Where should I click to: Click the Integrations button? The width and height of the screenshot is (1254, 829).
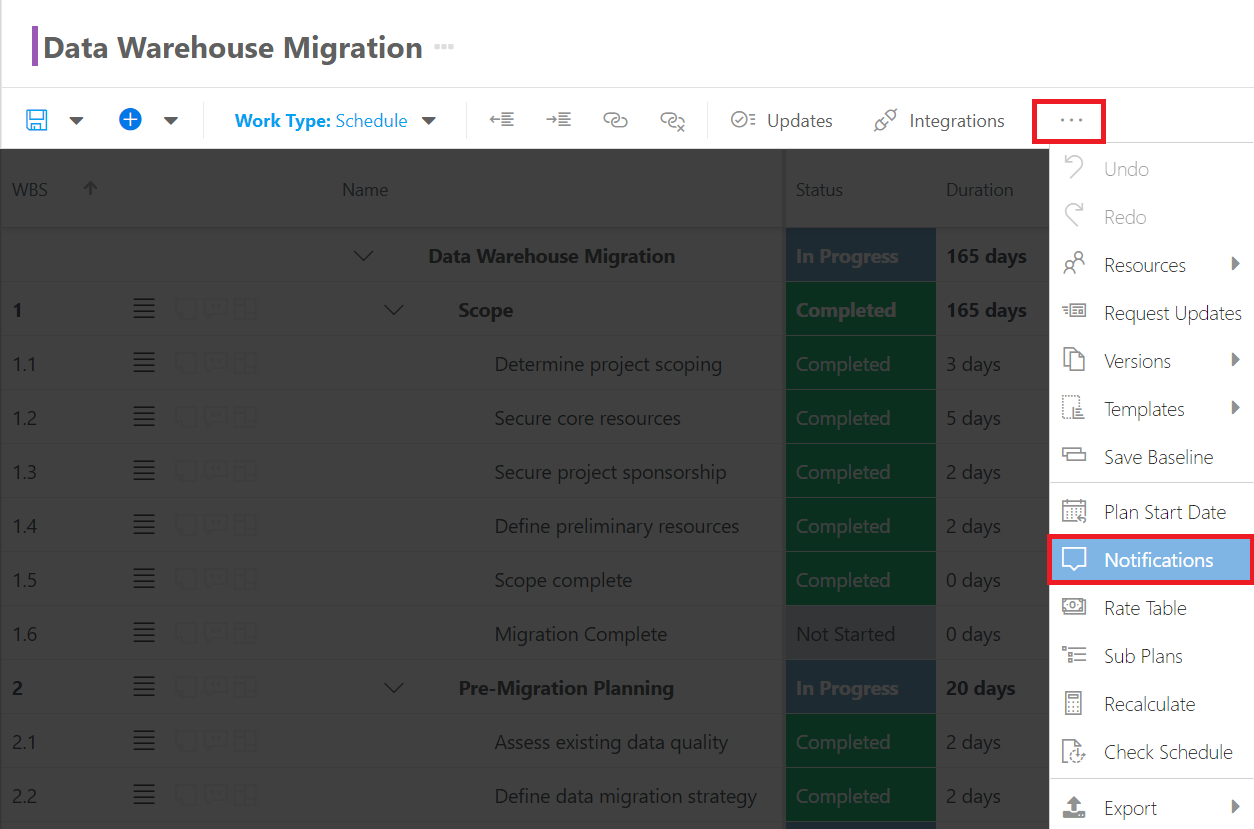point(938,120)
